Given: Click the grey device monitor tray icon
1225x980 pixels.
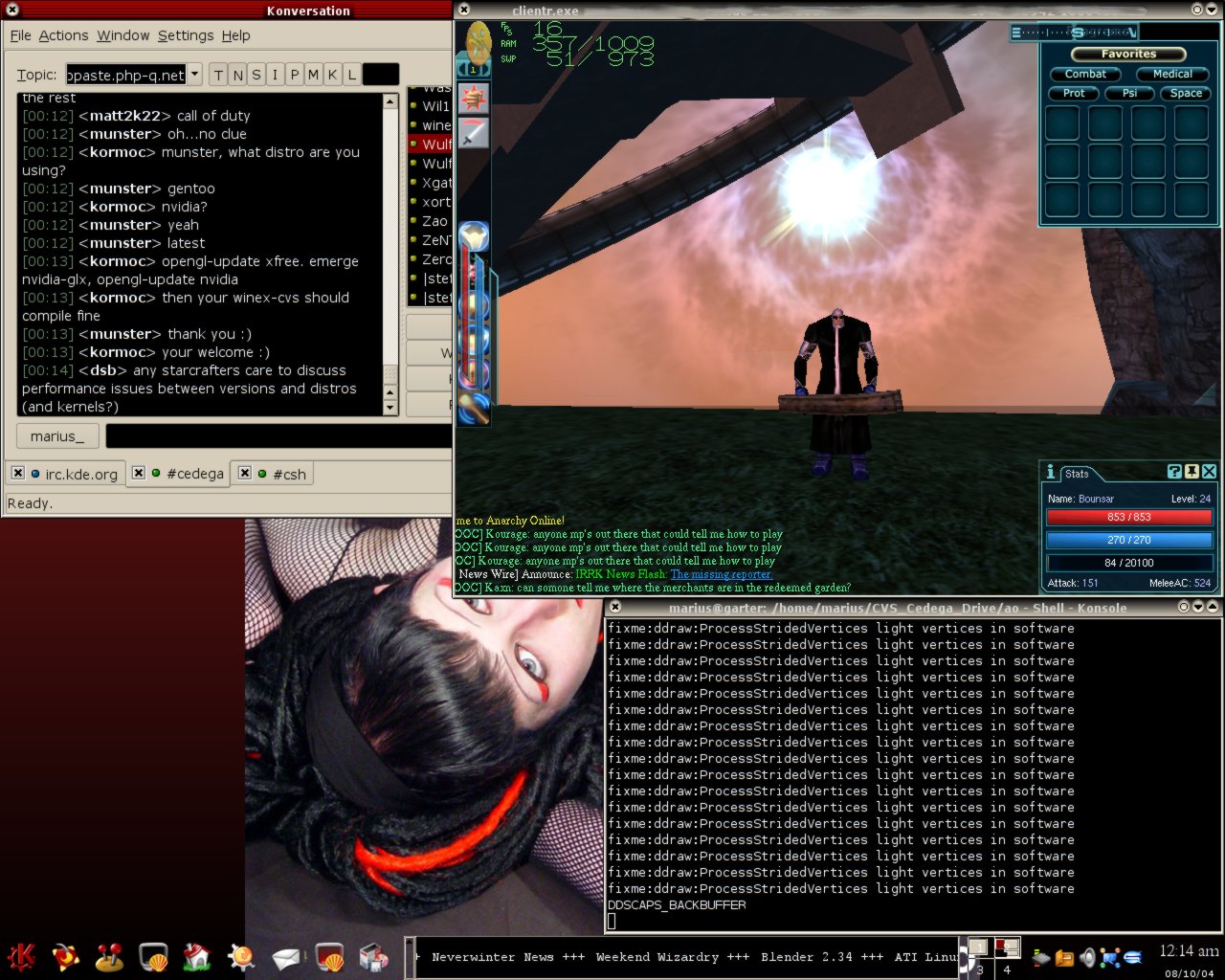Looking at the screenshot, I should click(x=1041, y=956).
